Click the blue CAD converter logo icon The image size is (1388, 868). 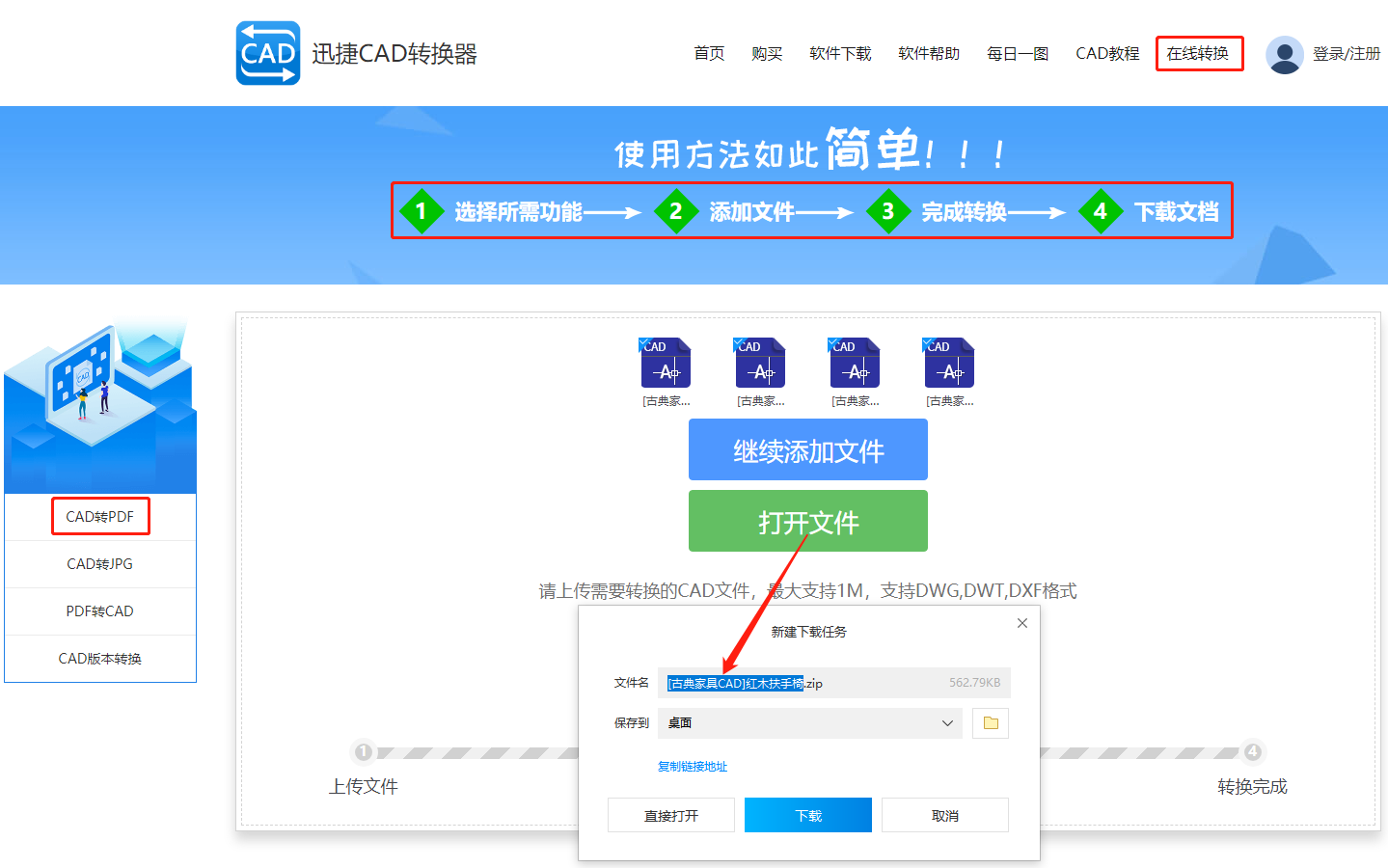(268, 53)
